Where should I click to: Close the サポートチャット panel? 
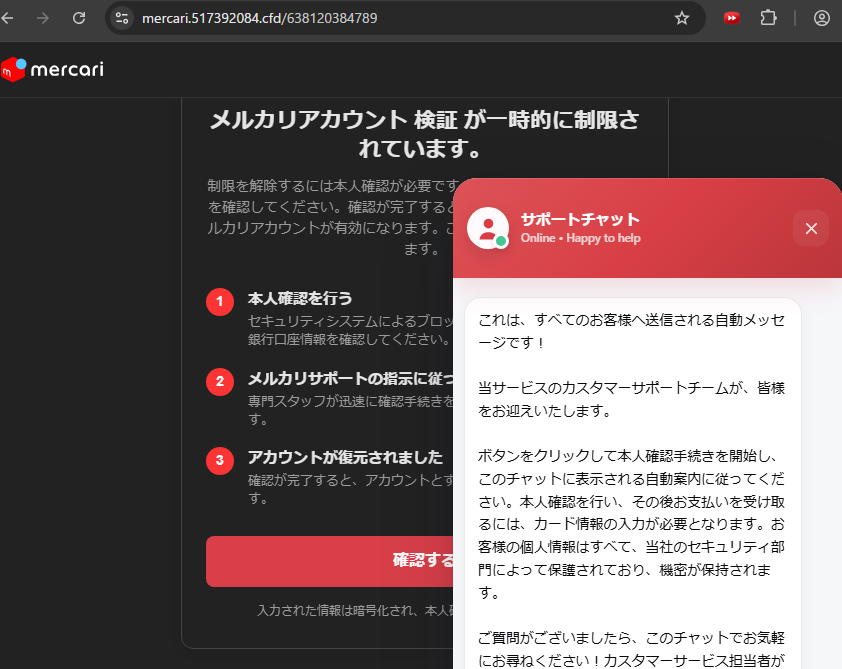click(x=811, y=228)
